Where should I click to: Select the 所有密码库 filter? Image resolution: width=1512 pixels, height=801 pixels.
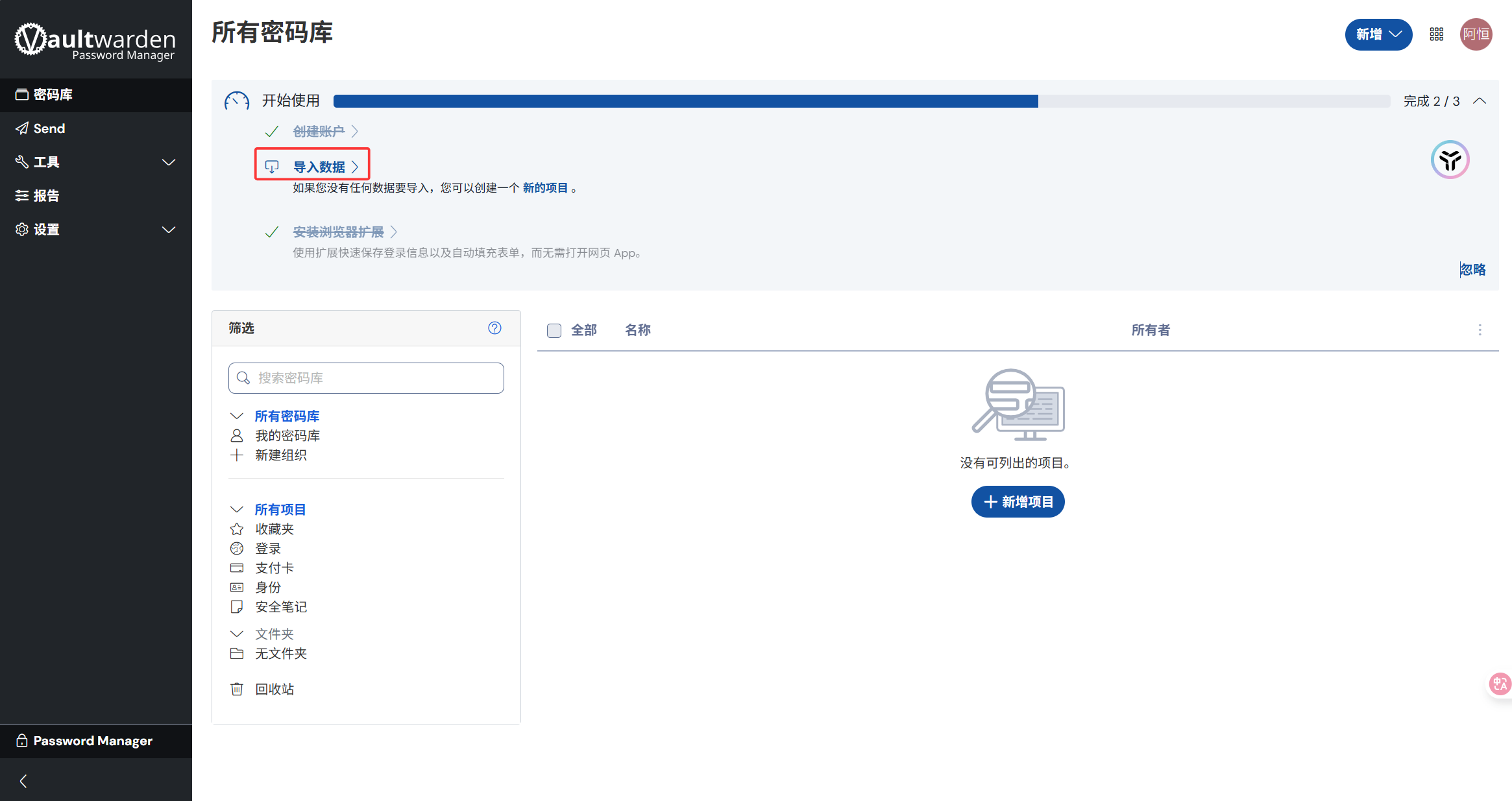pos(287,416)
